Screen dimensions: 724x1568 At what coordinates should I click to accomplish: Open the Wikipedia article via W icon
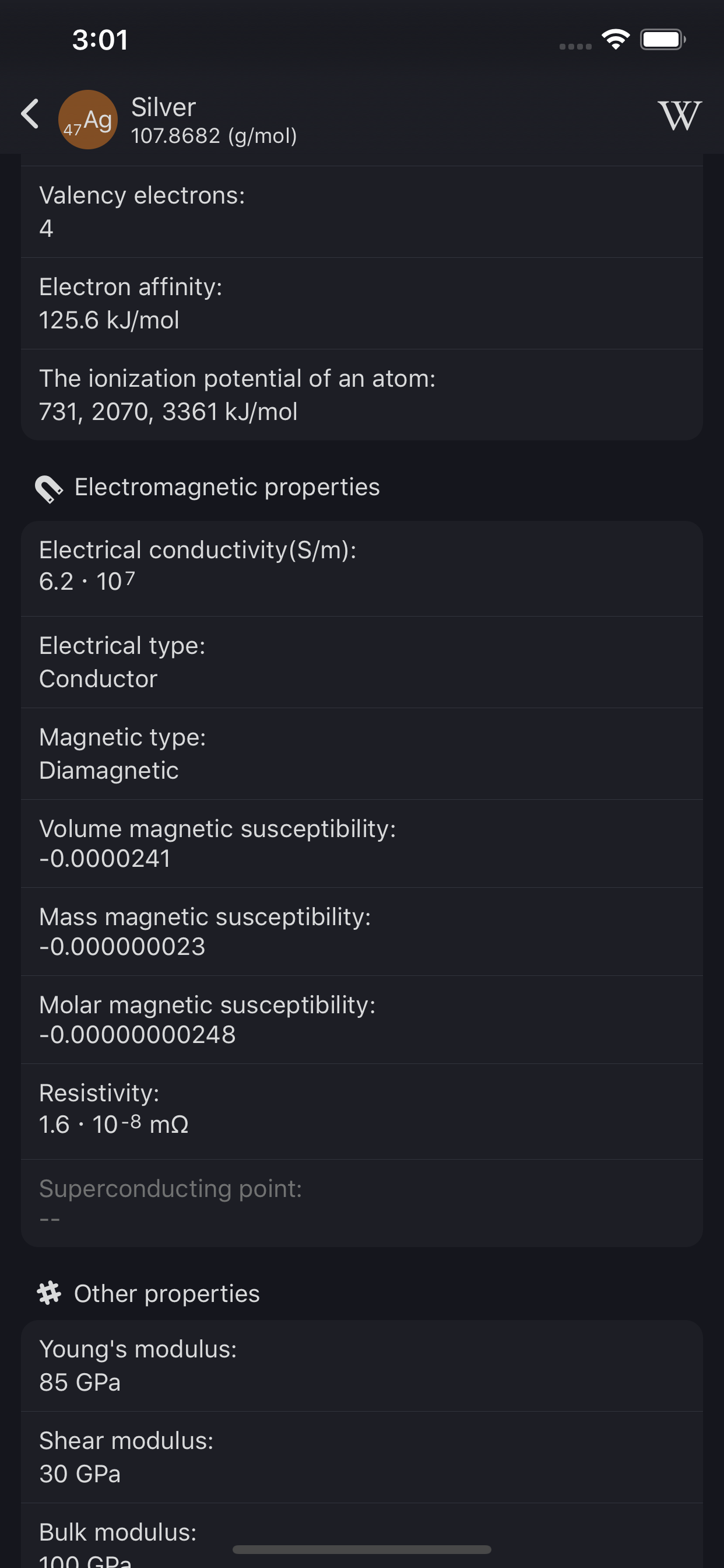[679, 116]
